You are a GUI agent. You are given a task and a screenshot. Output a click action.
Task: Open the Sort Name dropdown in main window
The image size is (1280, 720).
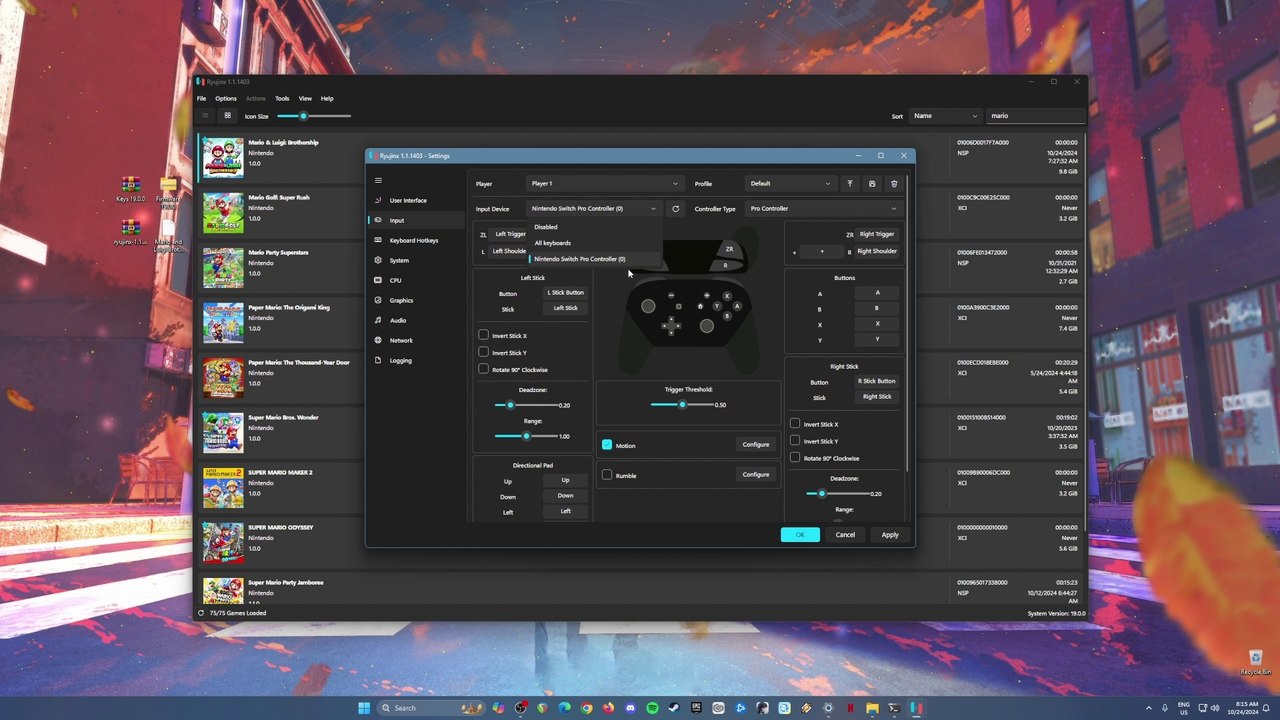point(945,116)
